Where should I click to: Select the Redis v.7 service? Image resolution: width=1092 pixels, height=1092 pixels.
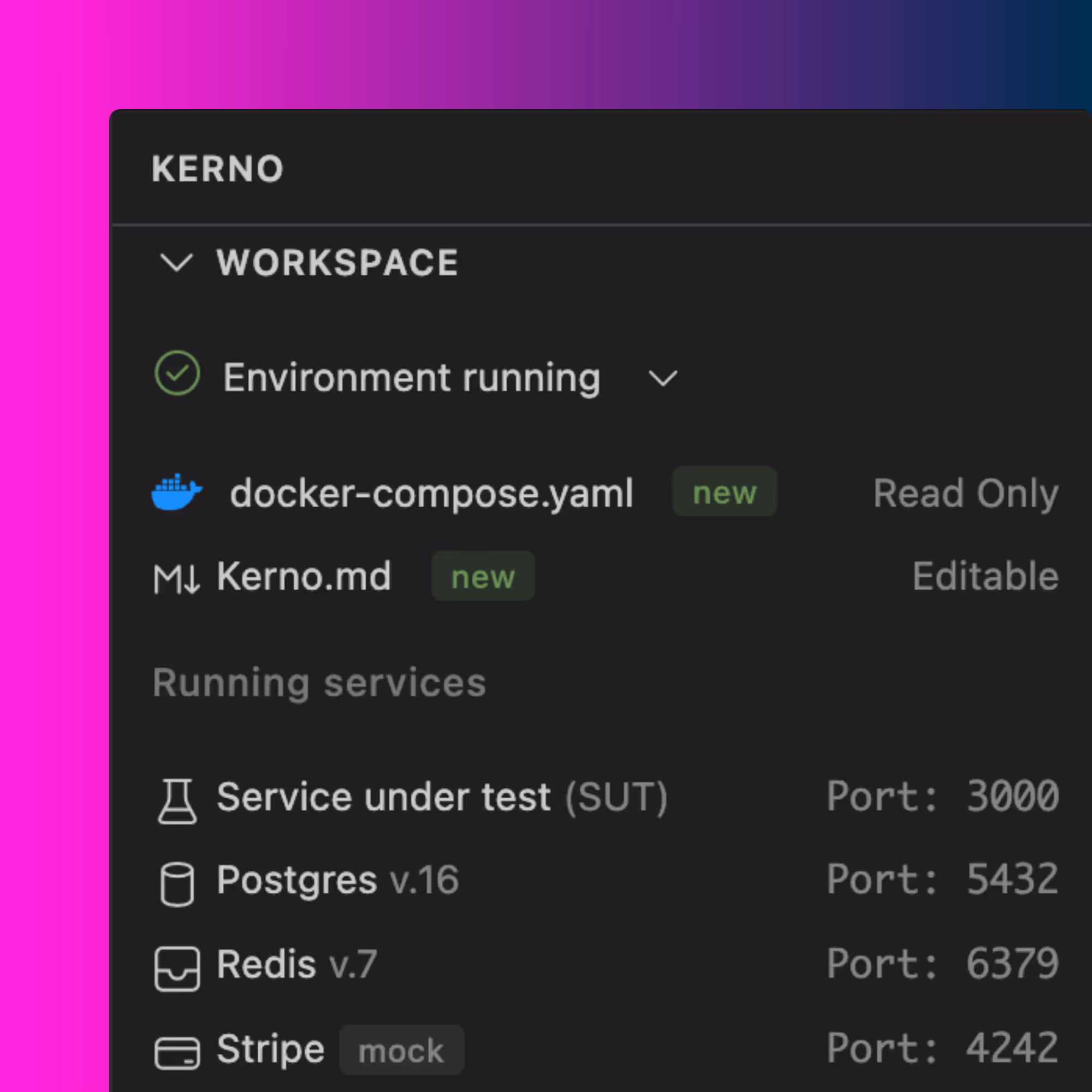(296, 964)
